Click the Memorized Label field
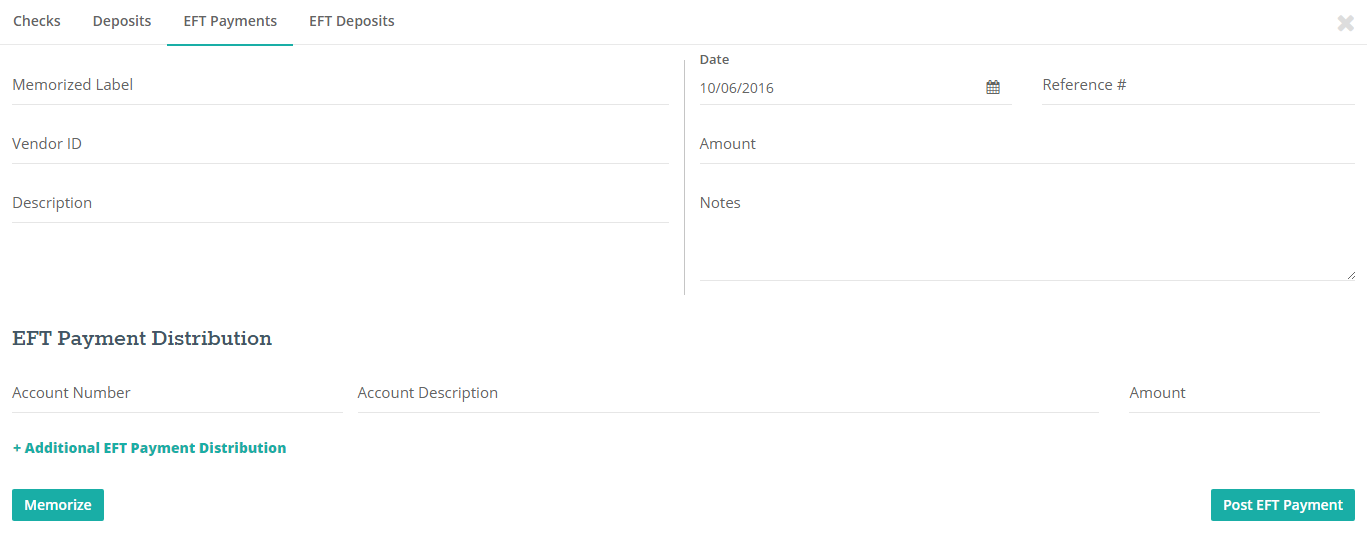The image size is (1367, 533). [x=340, y=86]
